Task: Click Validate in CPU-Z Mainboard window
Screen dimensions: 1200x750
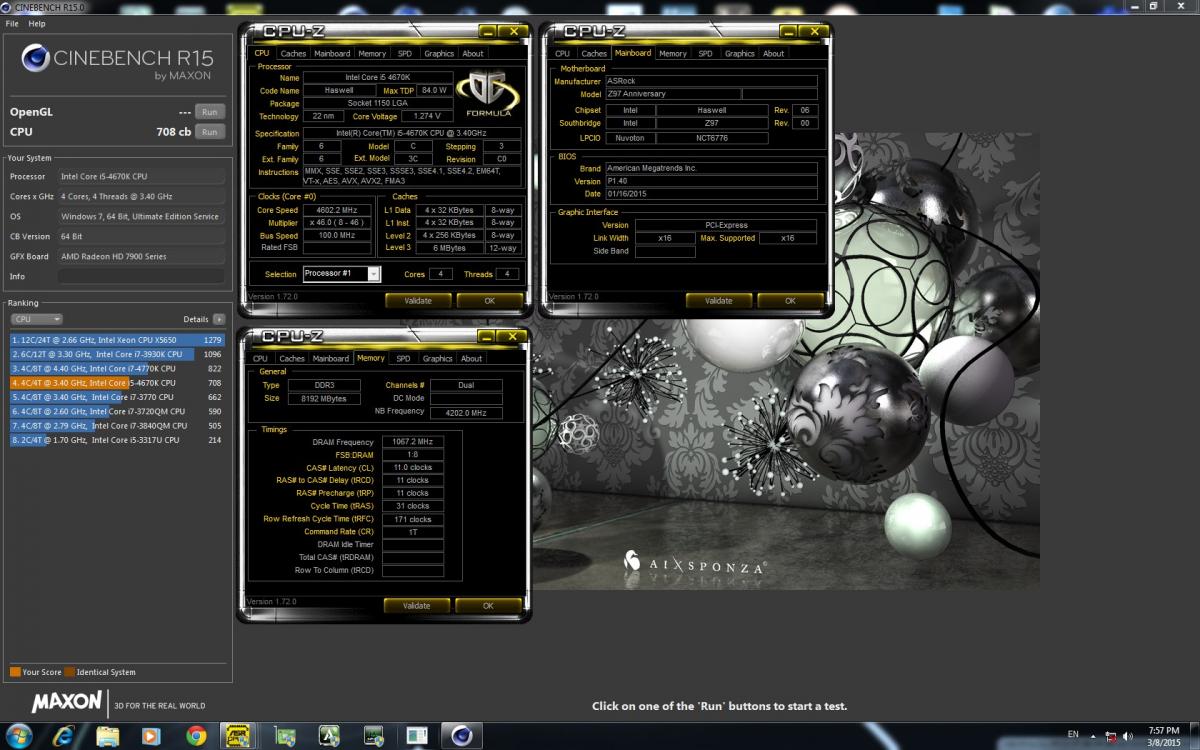Action: (719, 301)
